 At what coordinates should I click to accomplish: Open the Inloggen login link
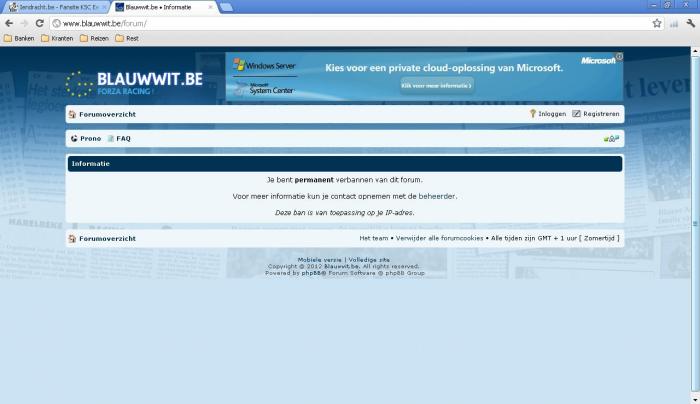pyautogui.click(x=552, y=114)
